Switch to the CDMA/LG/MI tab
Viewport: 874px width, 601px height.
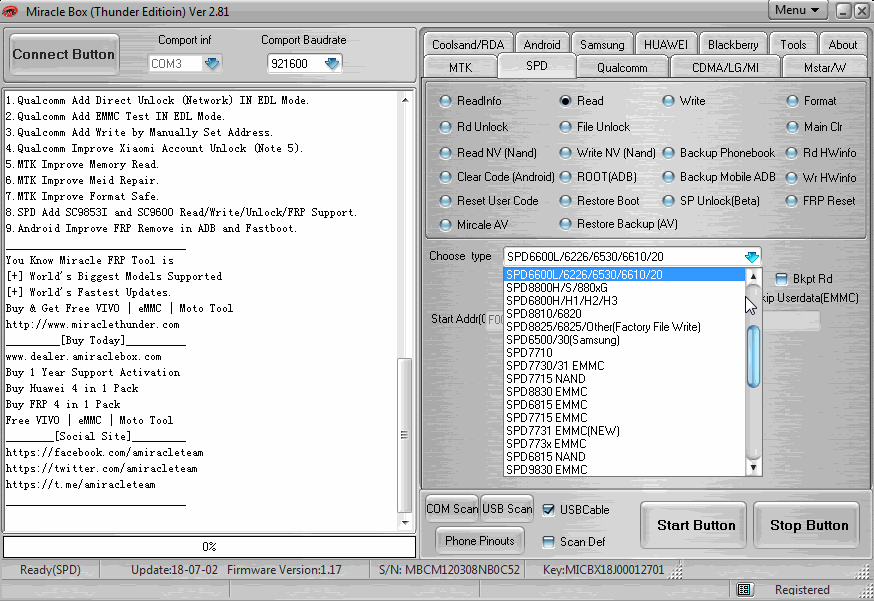(725, 68)
